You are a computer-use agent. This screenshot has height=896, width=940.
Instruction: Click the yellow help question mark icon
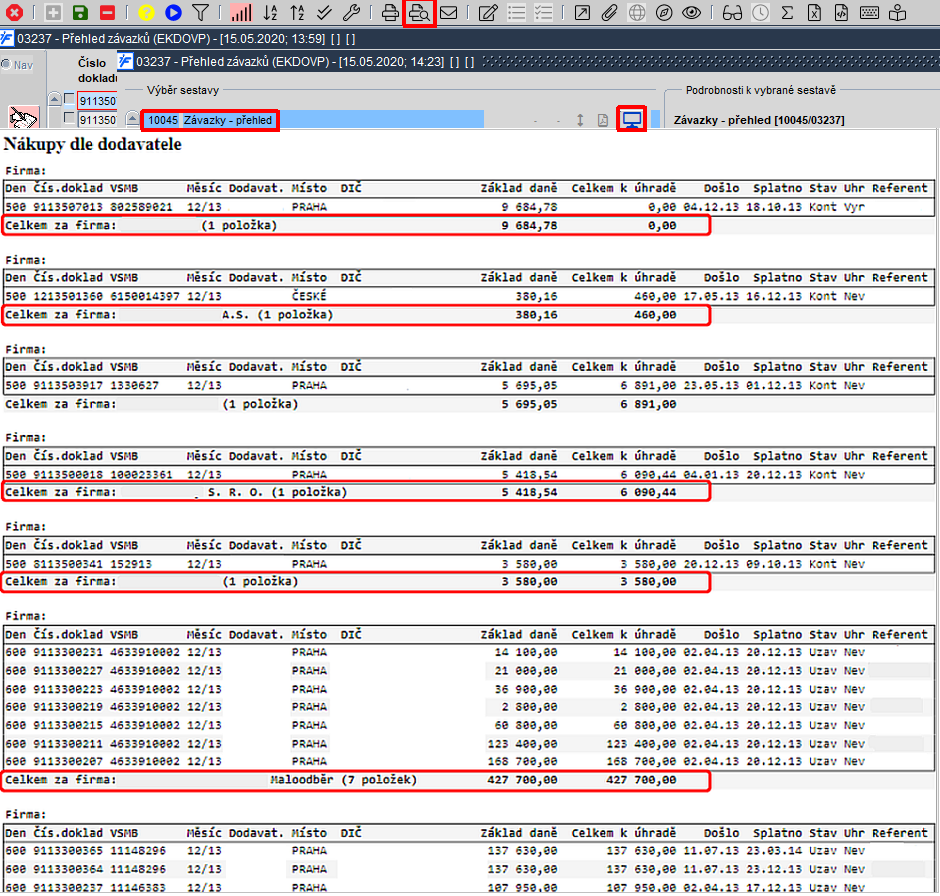(x=146, y=13)
